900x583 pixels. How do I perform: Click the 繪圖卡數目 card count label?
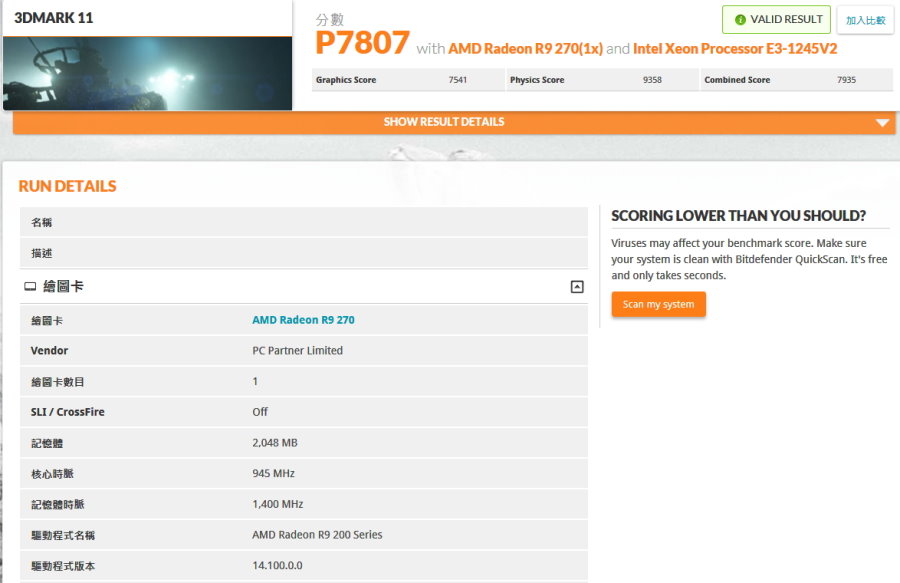[x=57, y=382]
